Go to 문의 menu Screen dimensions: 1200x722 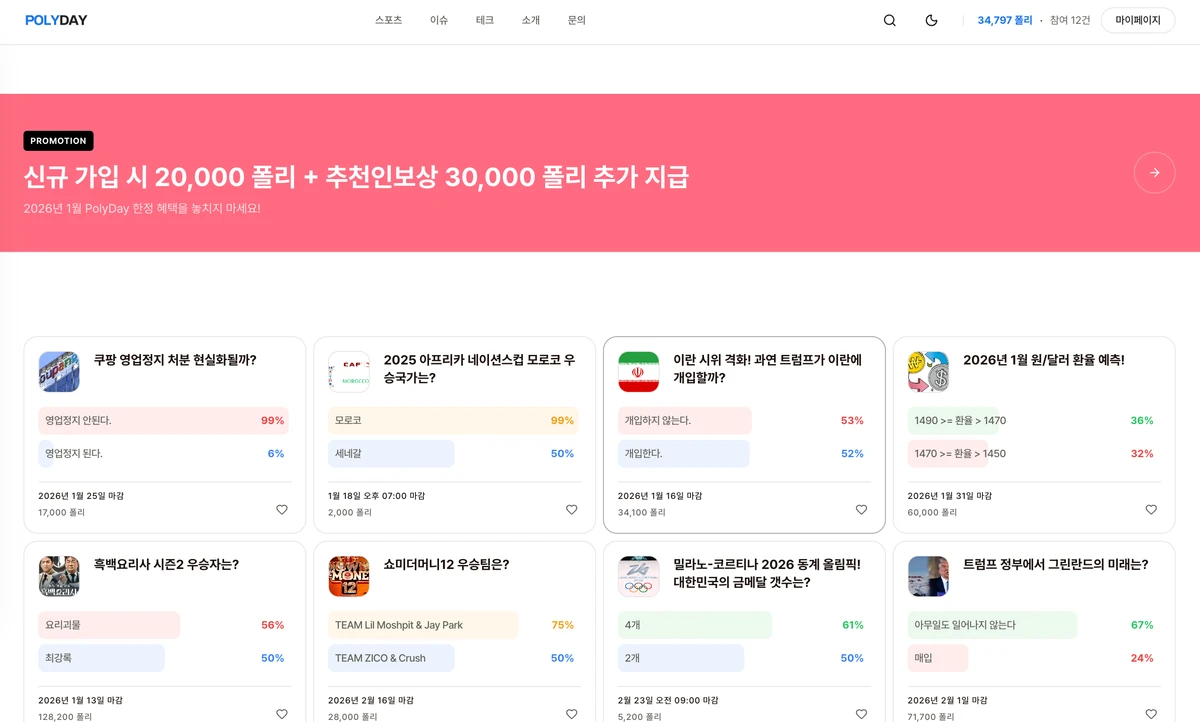(x=577, y=20)
